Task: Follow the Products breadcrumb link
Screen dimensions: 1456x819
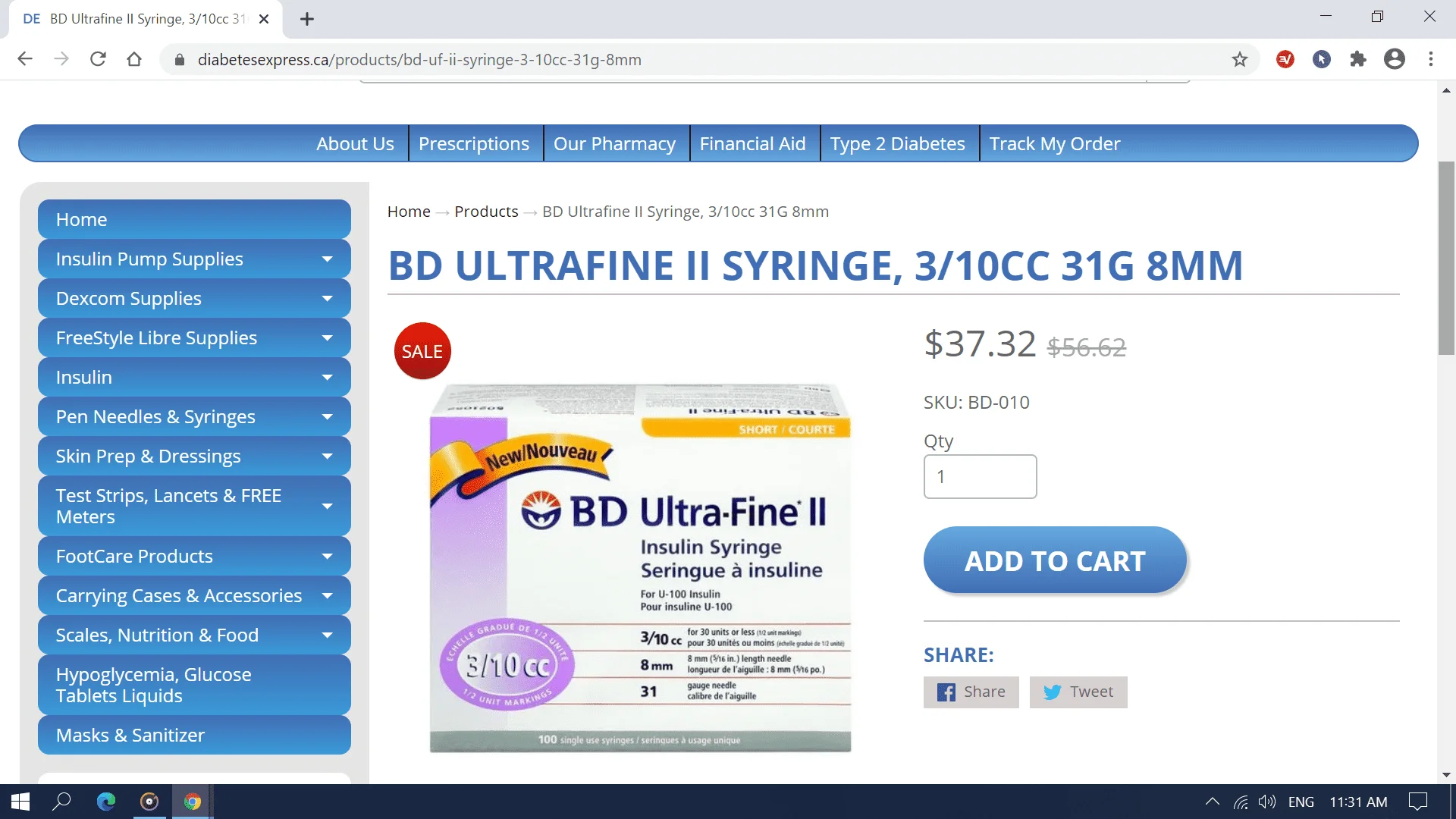Action: click(486, 212)
